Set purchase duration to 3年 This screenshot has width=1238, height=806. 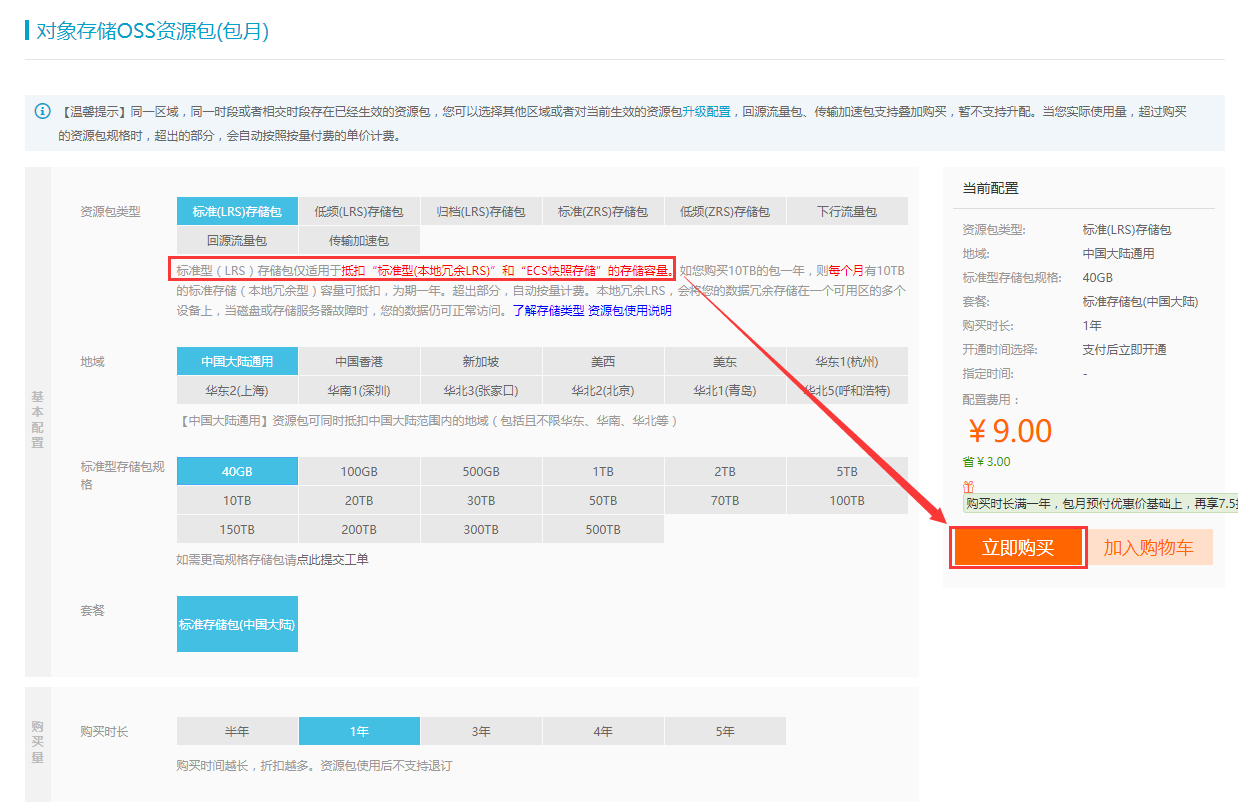point(481,732)
